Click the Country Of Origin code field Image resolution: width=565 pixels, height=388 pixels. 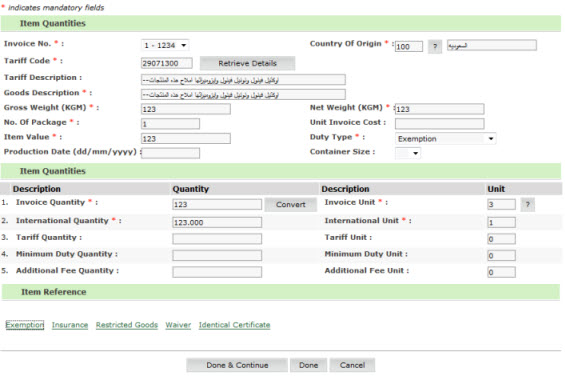click(409, 46)
